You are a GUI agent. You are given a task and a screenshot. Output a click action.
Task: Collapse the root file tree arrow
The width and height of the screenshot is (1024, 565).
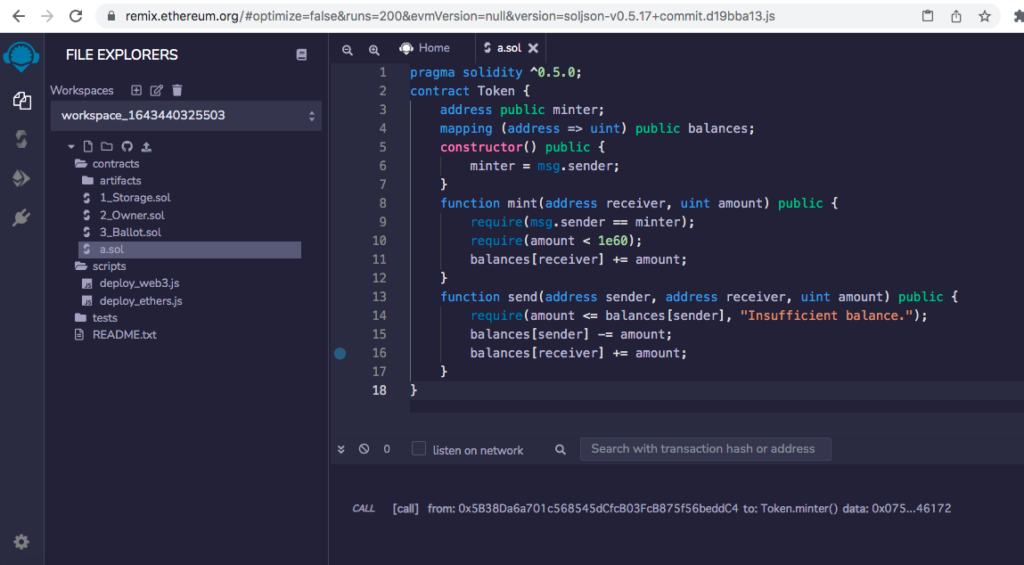(71, 147)
